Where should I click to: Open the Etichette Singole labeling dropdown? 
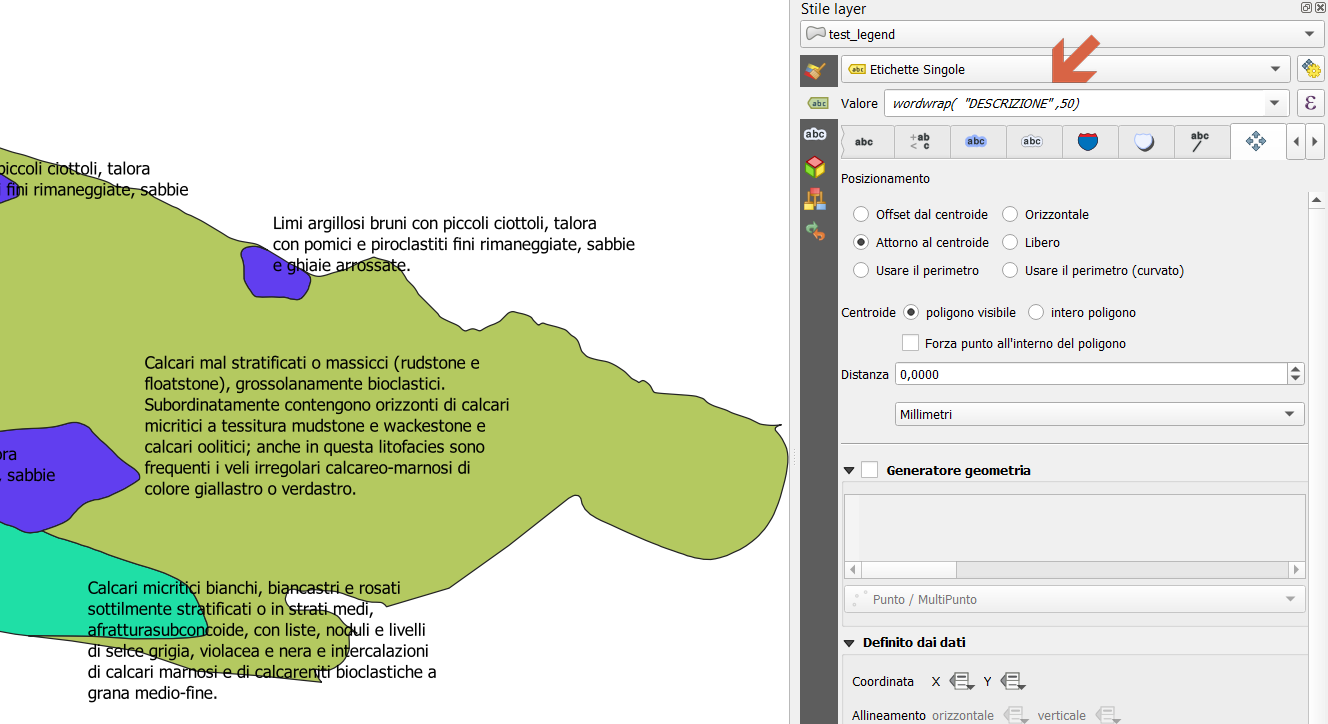click(x=1064, y=70)
